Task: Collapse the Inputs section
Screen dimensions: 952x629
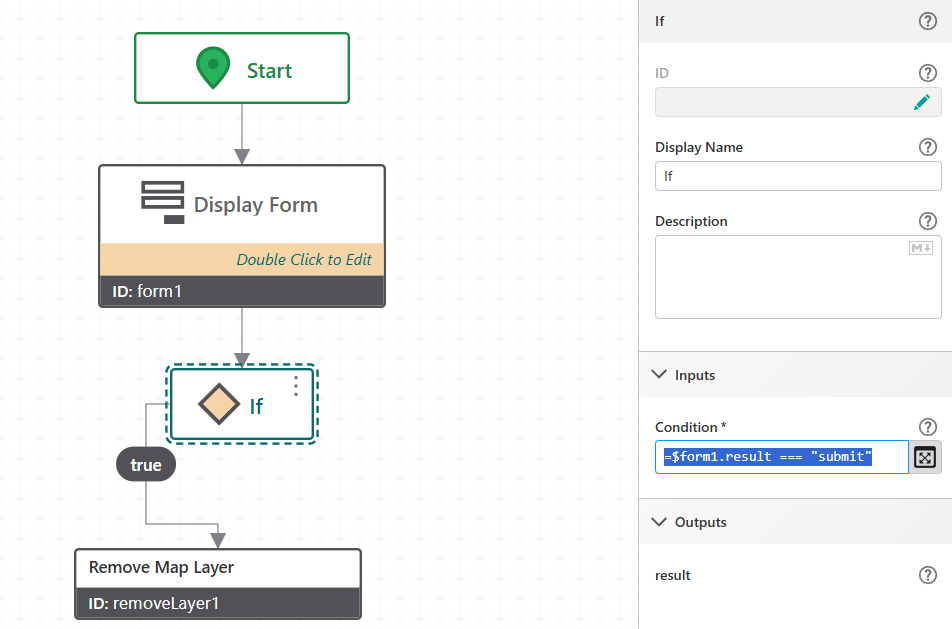Action: click(659, 375)
